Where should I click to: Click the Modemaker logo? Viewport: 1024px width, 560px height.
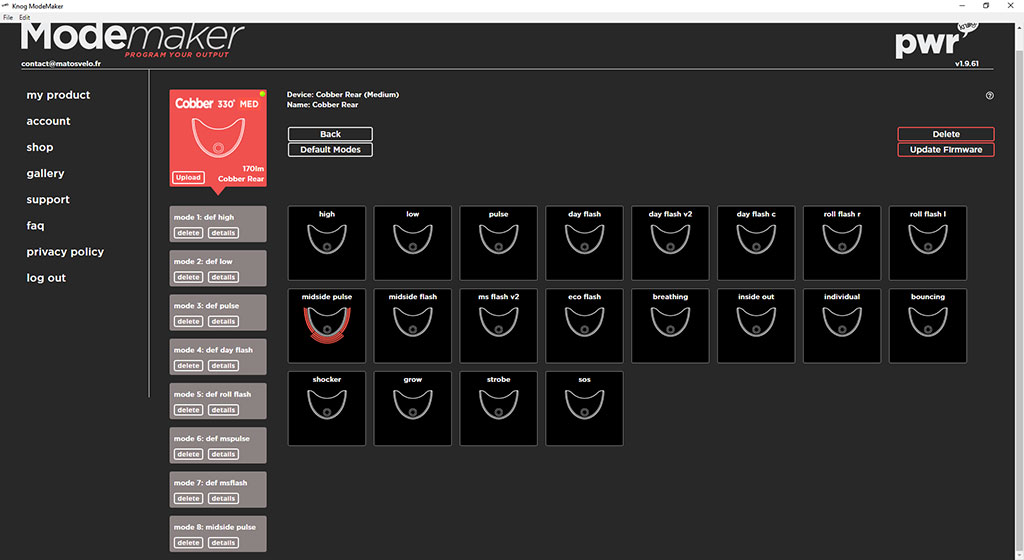(132, 39)
